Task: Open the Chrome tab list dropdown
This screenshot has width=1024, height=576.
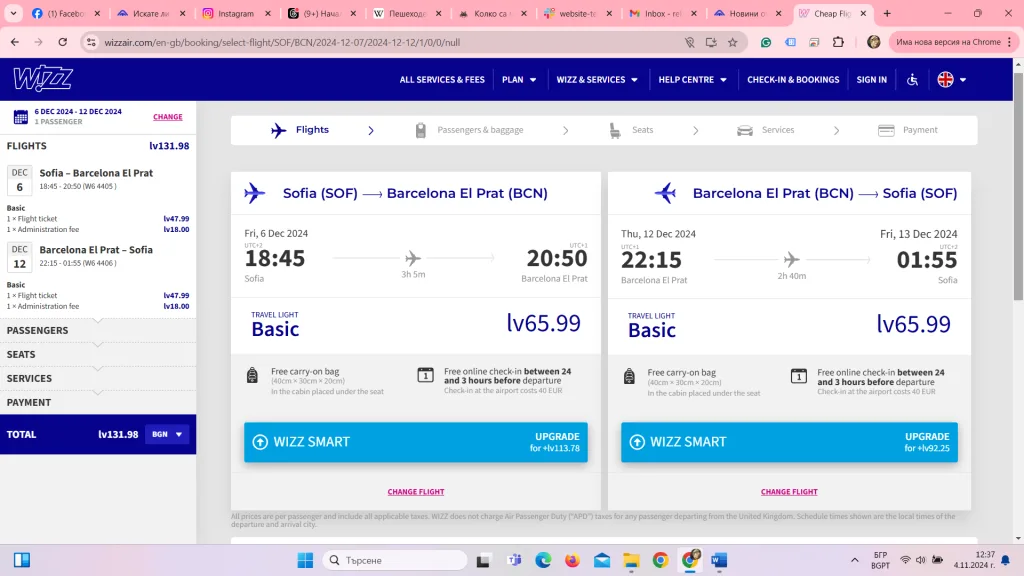Action: coord(13,13)
